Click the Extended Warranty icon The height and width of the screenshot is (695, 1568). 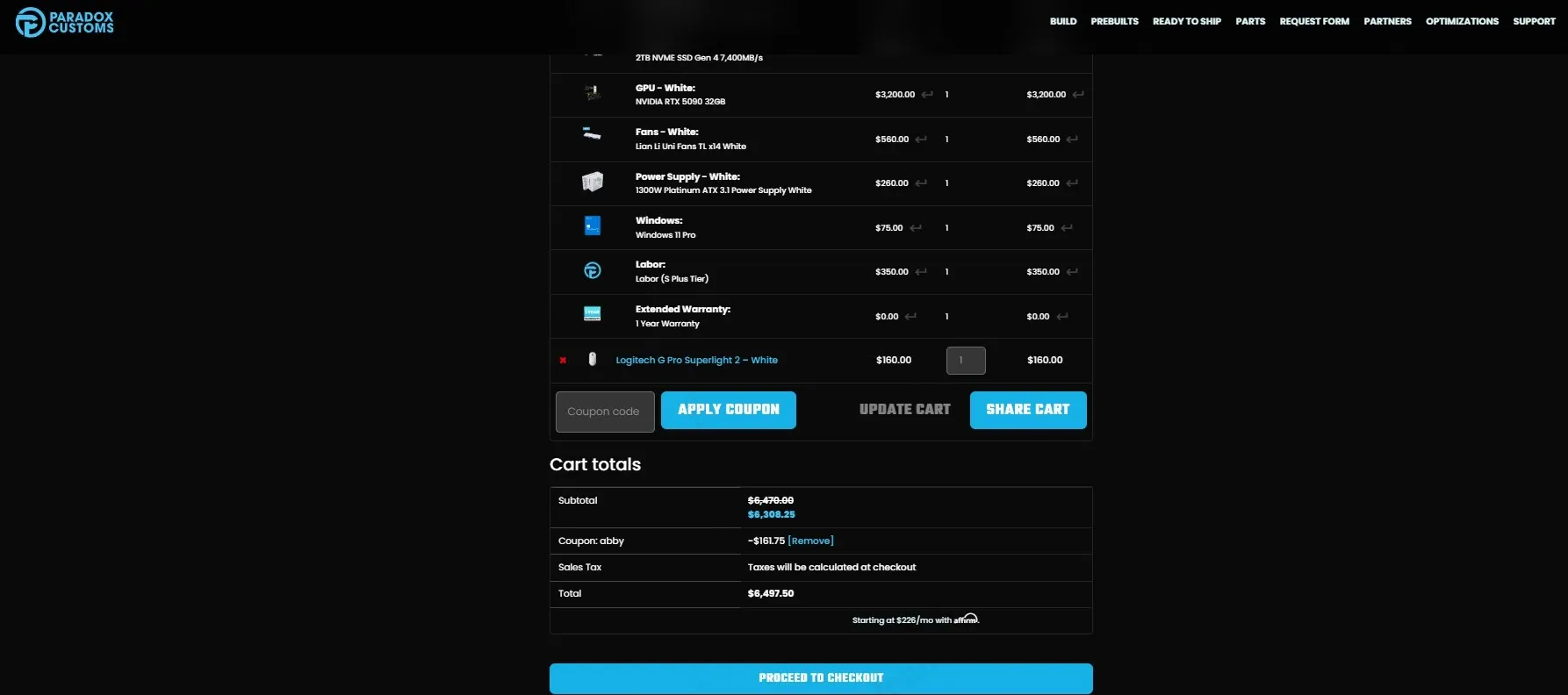coord(593,314)
